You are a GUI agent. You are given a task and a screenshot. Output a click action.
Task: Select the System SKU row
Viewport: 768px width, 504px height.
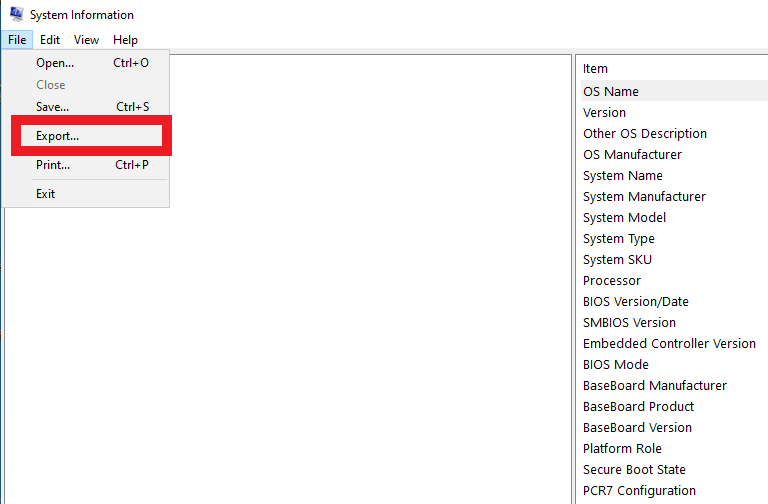pyautogui.click(x=674, y=260)
